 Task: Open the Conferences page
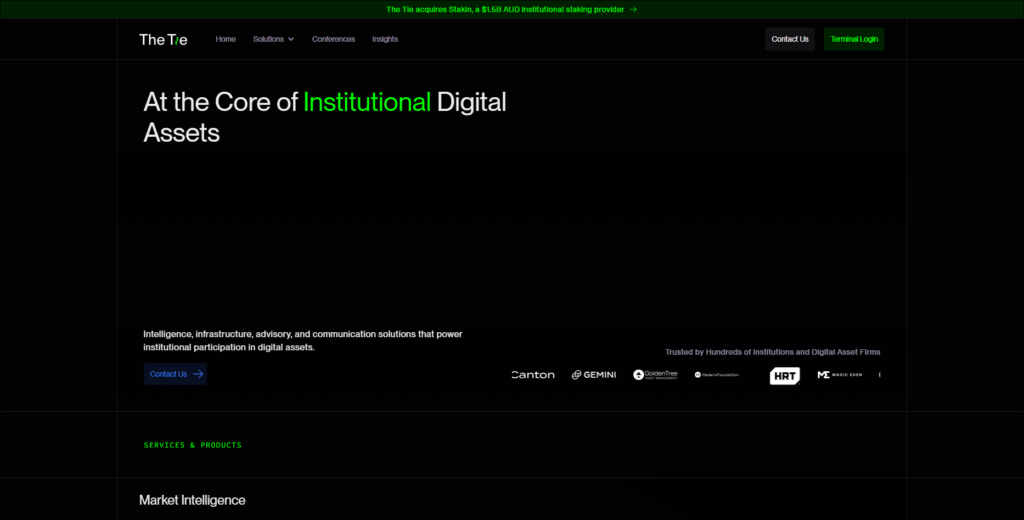pyautogui.click(x=333, y=39)
